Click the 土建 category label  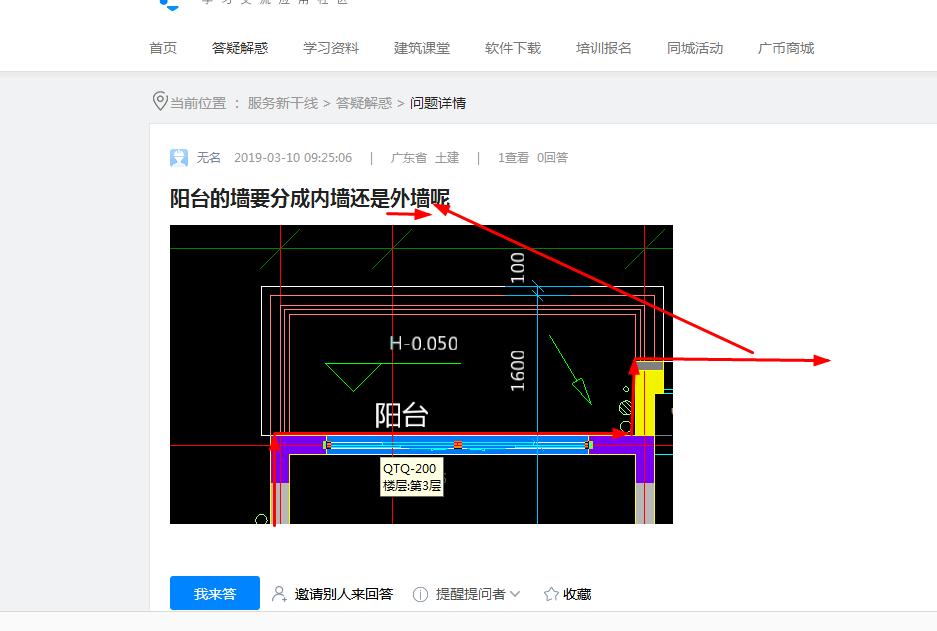coord(447,158)
